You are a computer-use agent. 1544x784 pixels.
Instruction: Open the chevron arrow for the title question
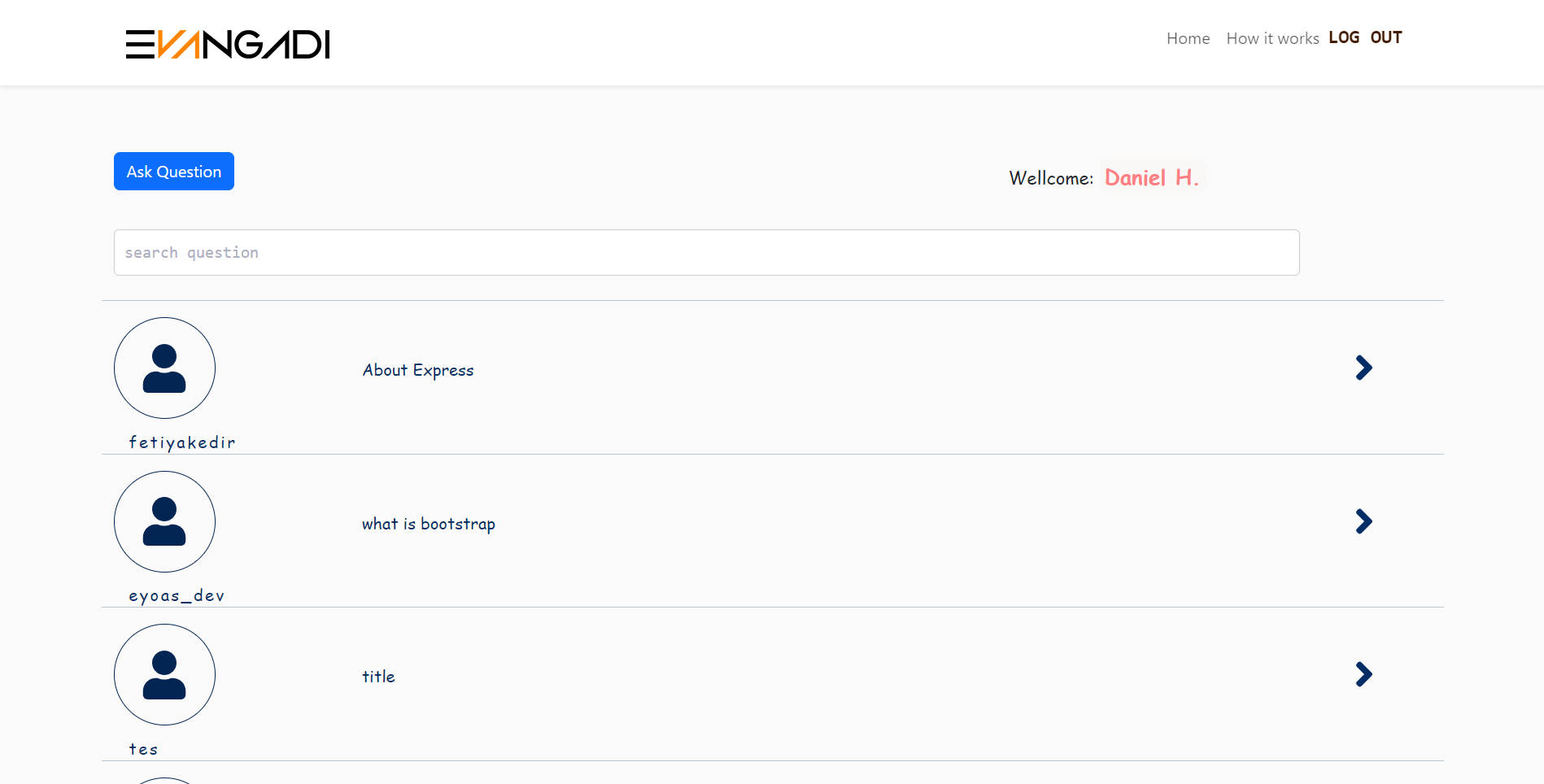[1363, 674]
